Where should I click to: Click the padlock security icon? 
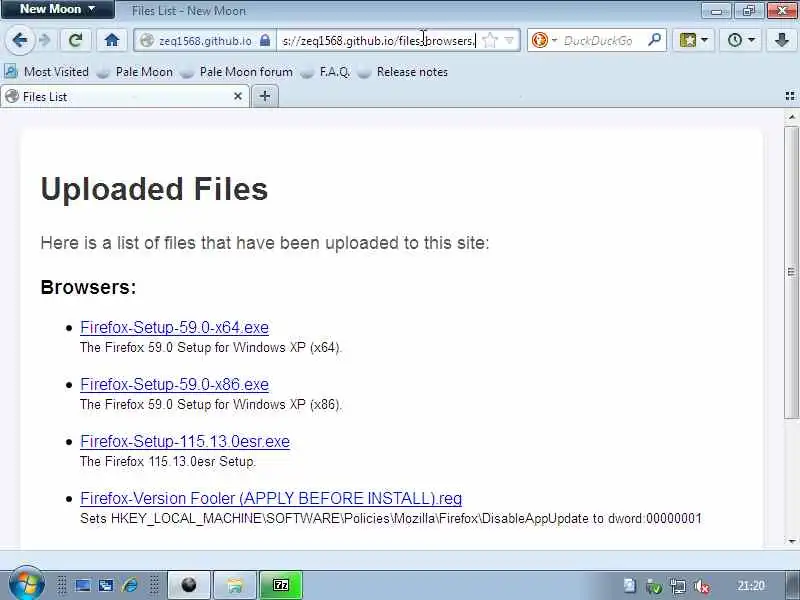click(265, 40)
